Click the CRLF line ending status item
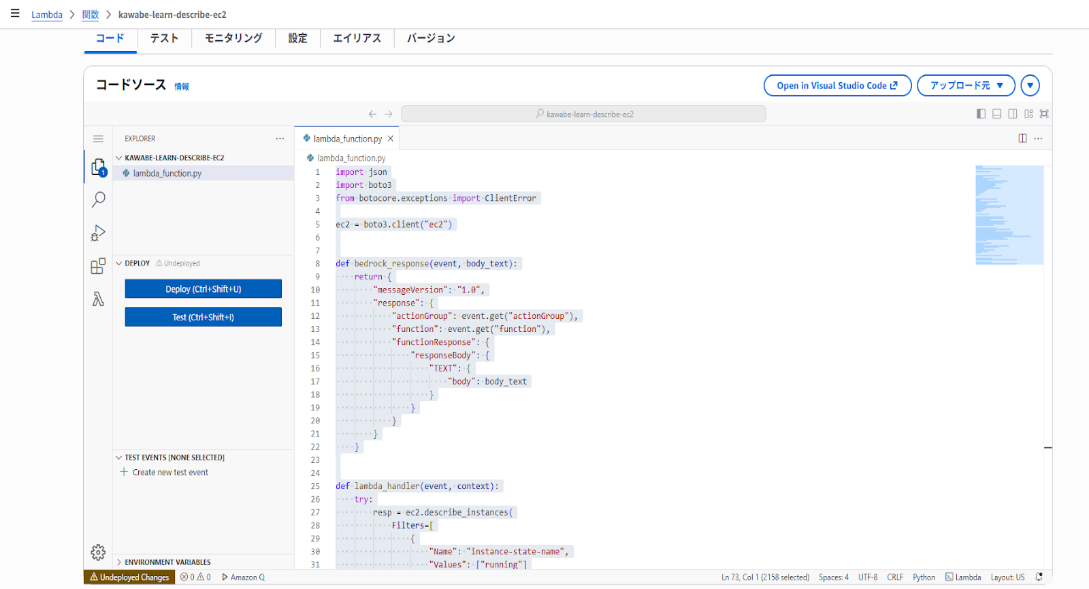This screenshot has width=1089, height=589. point(895,577)
